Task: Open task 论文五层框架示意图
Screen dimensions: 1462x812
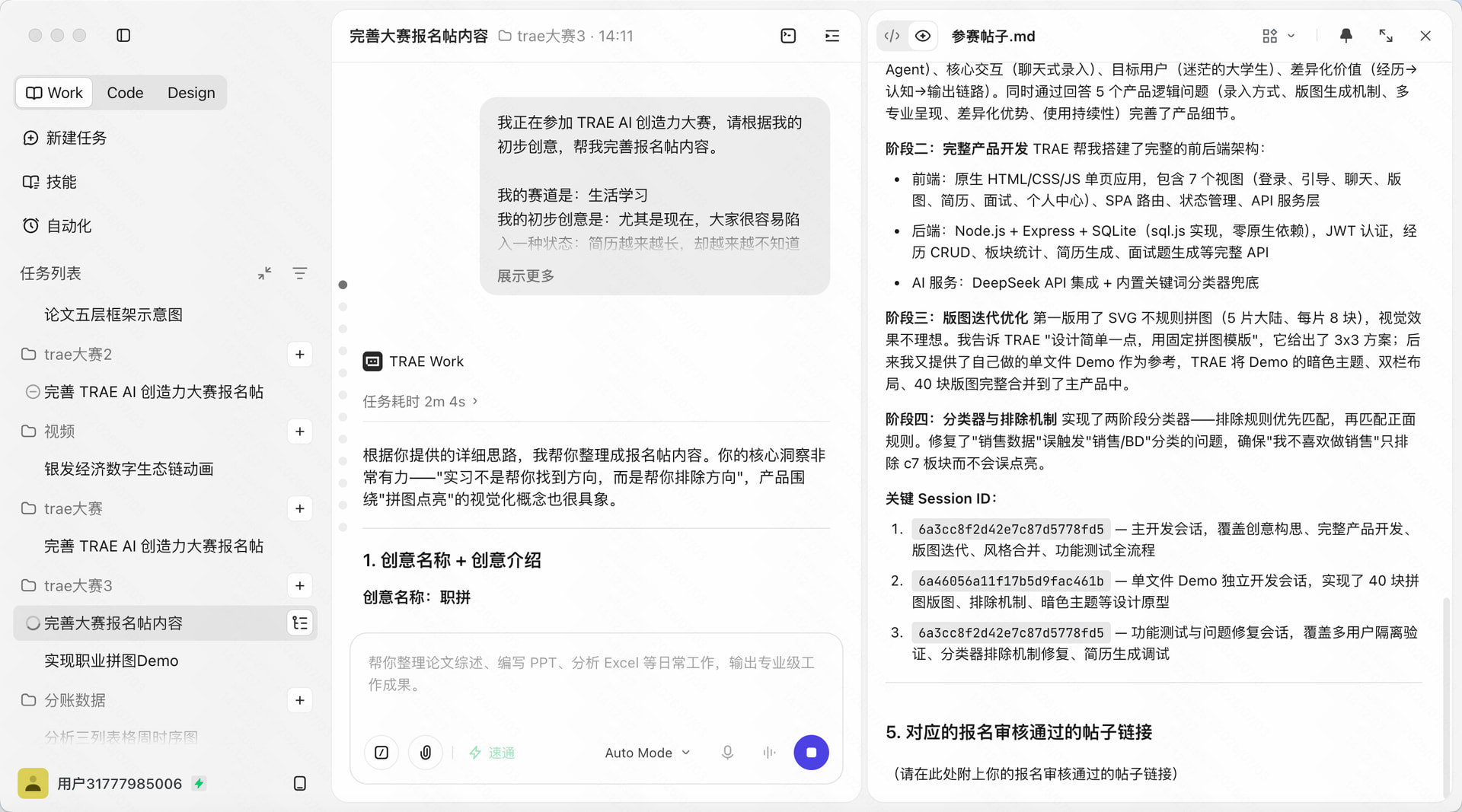Action: (x=113, y=315)
